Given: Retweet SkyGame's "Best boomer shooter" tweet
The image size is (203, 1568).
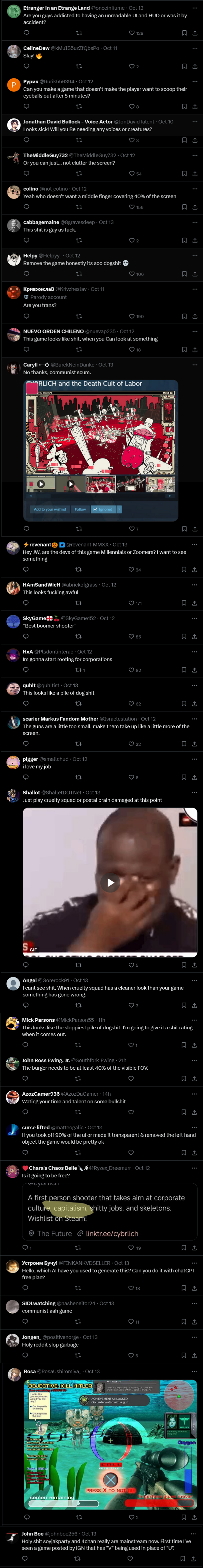Looking at the screenshot, I should 78,637.
